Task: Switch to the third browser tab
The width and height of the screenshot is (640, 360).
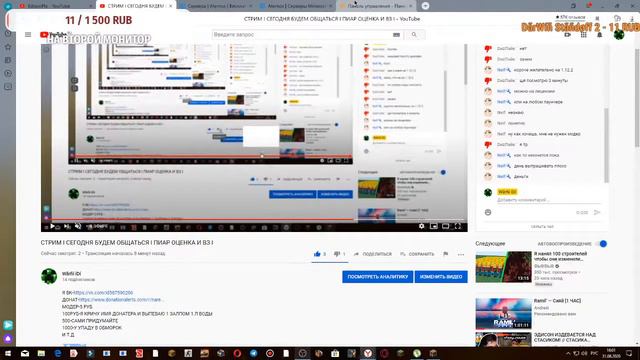Action: 216,6
